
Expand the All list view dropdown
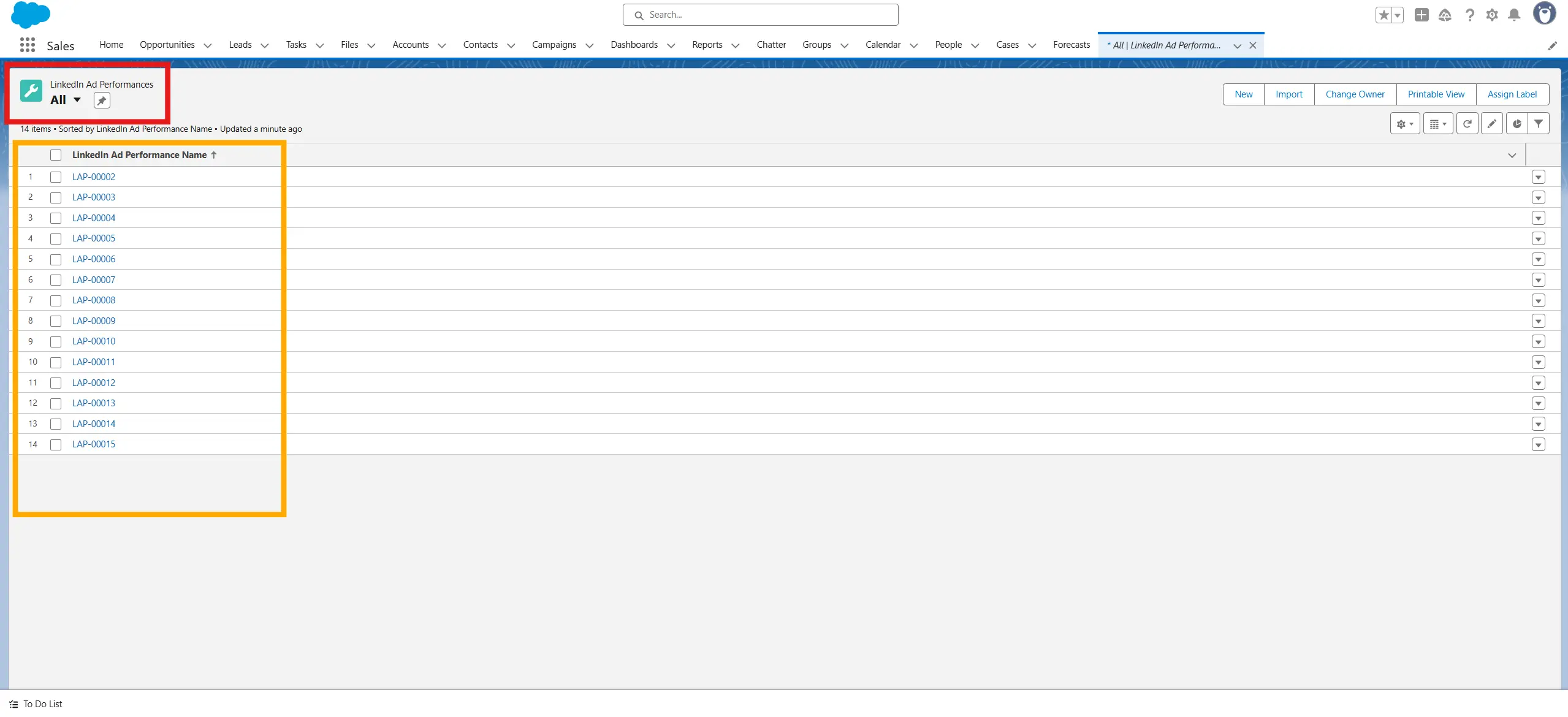coord(77,100)
